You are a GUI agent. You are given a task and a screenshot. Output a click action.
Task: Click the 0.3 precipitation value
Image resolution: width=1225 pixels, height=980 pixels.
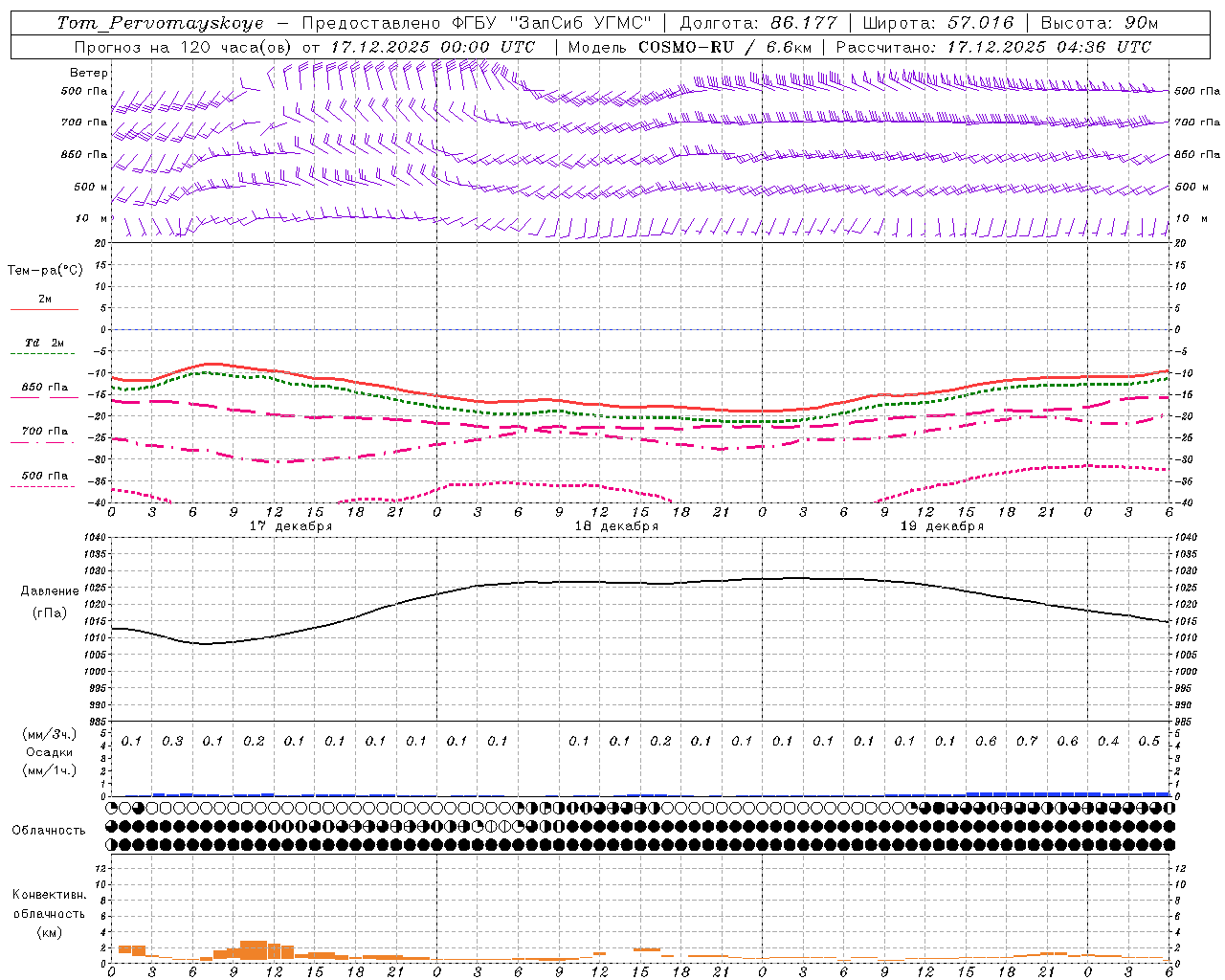coord(172,742)
